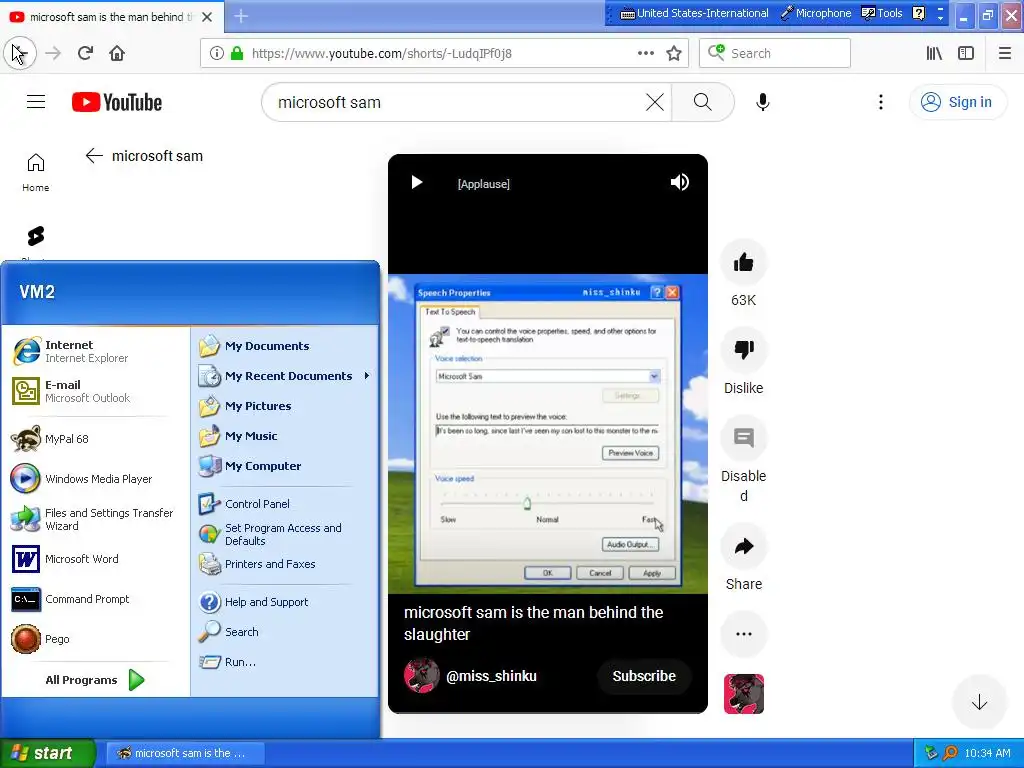Click the browser reload button
Viewport: 1024px width, 768px height.
(85, 53)
